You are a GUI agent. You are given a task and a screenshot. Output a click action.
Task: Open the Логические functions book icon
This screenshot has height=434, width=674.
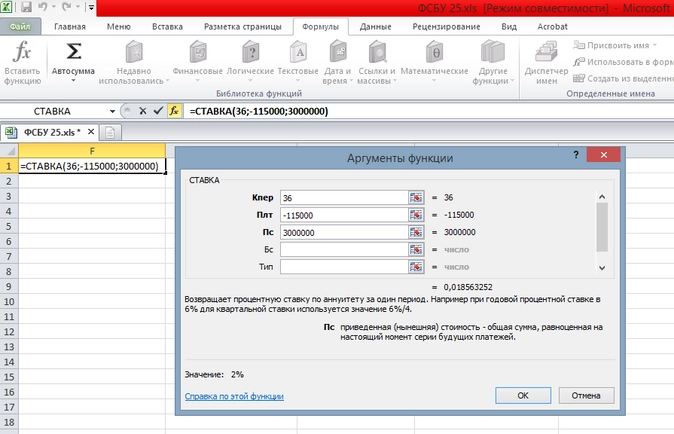[x=250, y=52]
